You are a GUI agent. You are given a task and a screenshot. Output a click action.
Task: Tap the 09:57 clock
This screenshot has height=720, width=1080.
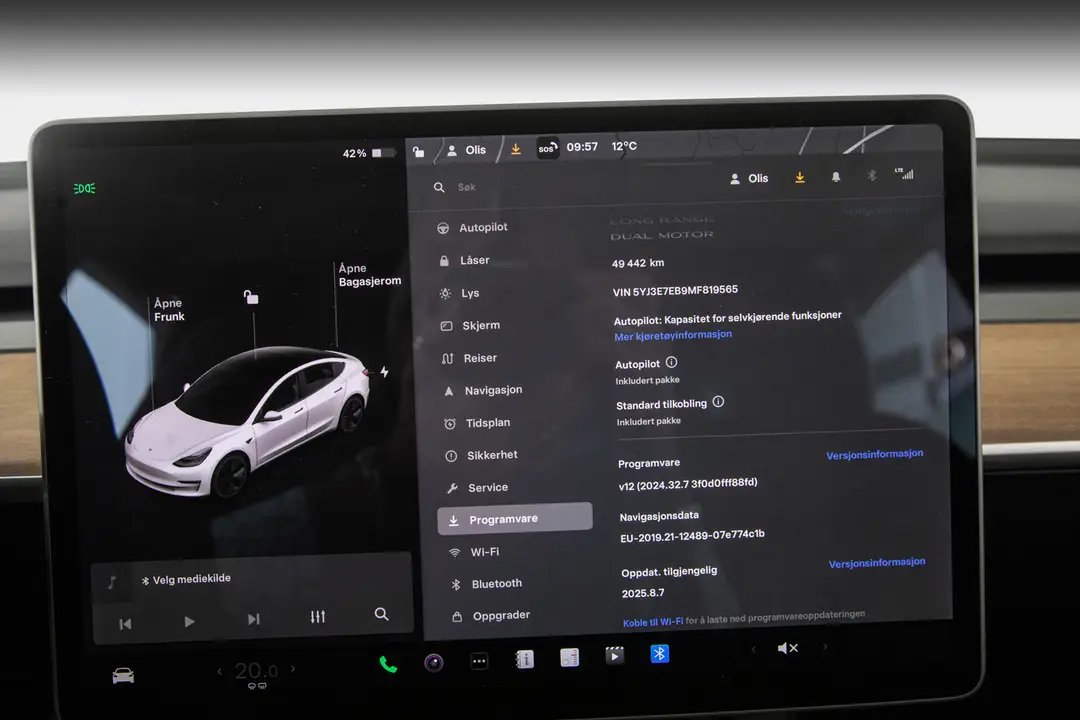[582, 147]
